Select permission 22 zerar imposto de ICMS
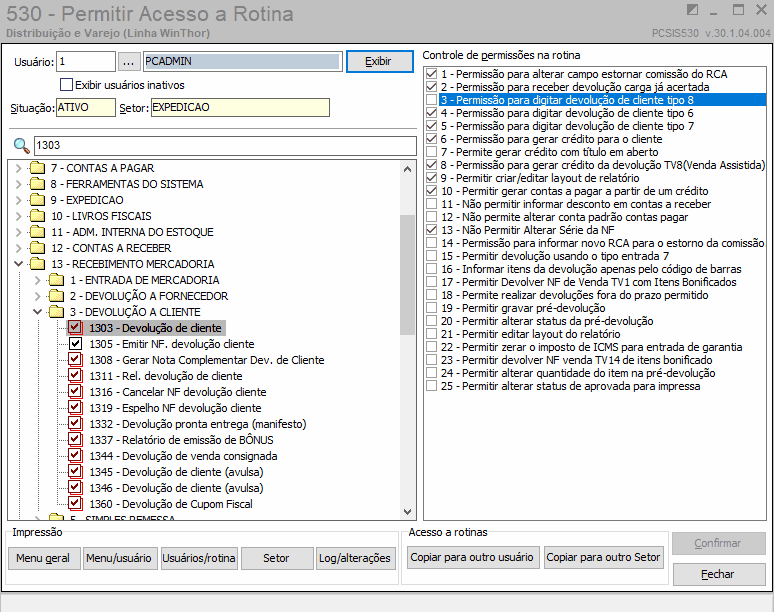The image size is (774, 612). coord(592,347)
